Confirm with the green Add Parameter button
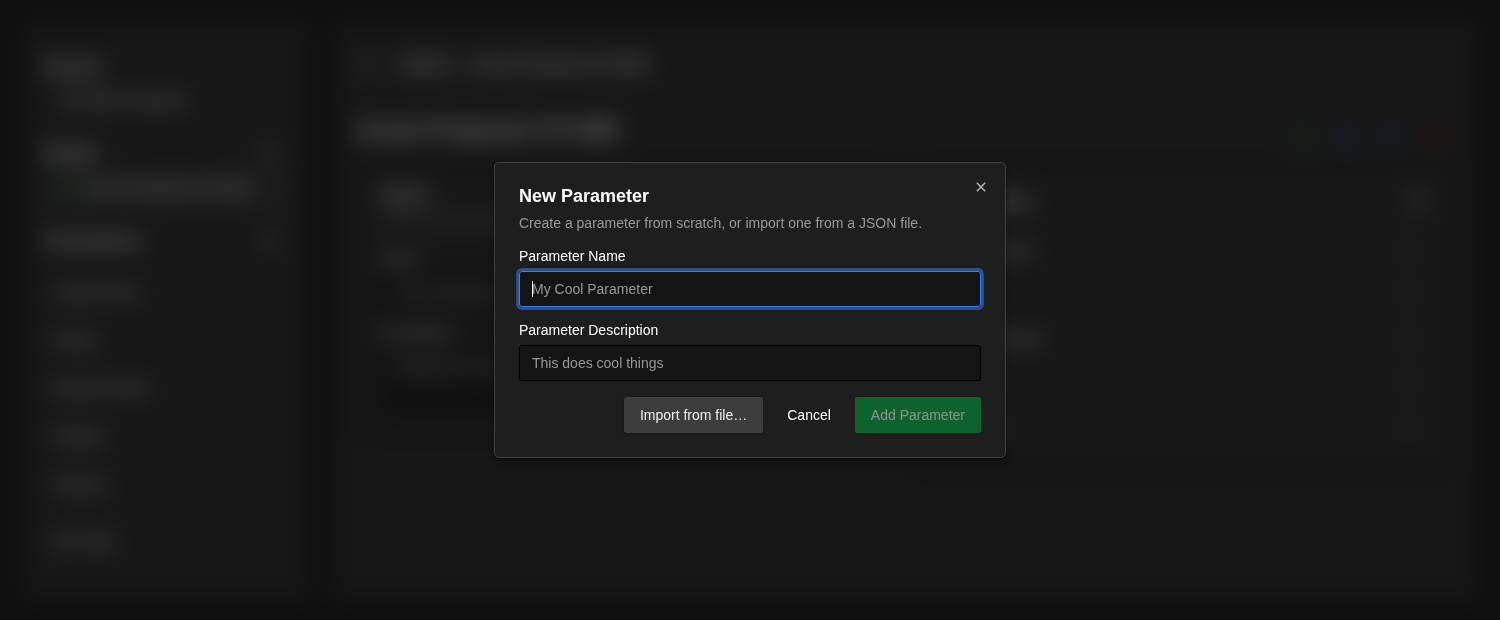Viewport: 1500px width, 620px height. click(918, 415)
